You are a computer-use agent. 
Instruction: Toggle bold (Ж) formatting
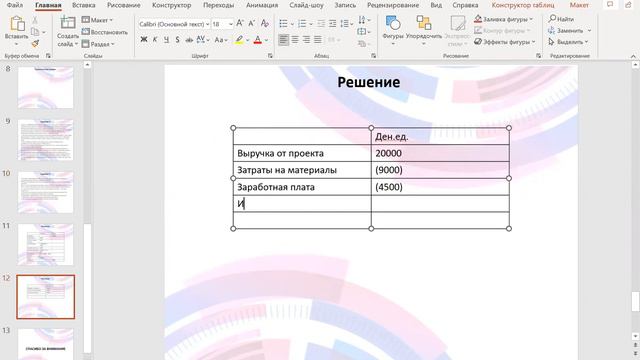144,40
